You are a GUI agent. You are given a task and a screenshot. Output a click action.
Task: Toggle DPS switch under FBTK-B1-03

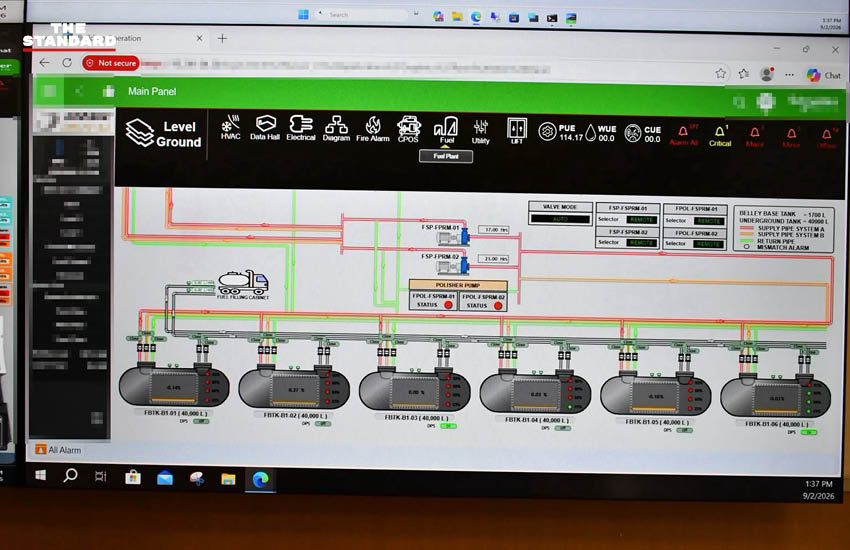448,426
